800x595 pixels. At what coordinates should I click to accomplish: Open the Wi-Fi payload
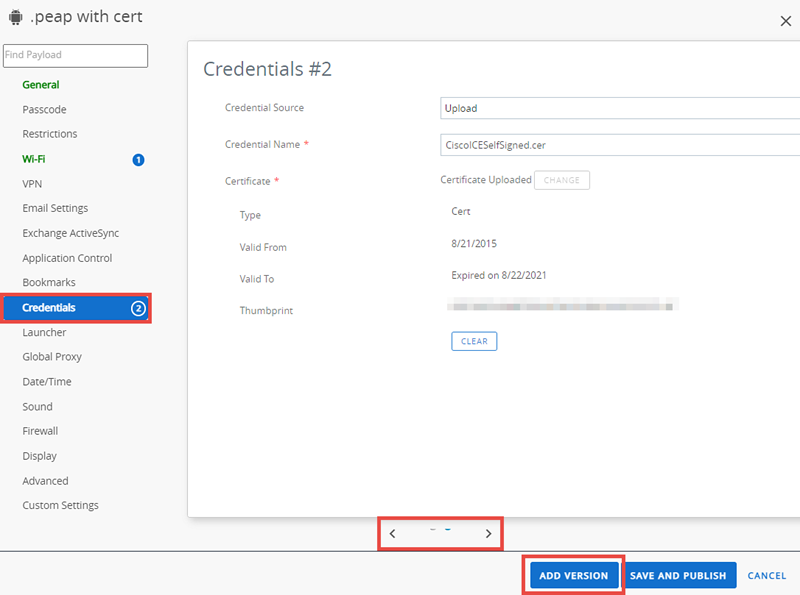[x=34, y=159]
